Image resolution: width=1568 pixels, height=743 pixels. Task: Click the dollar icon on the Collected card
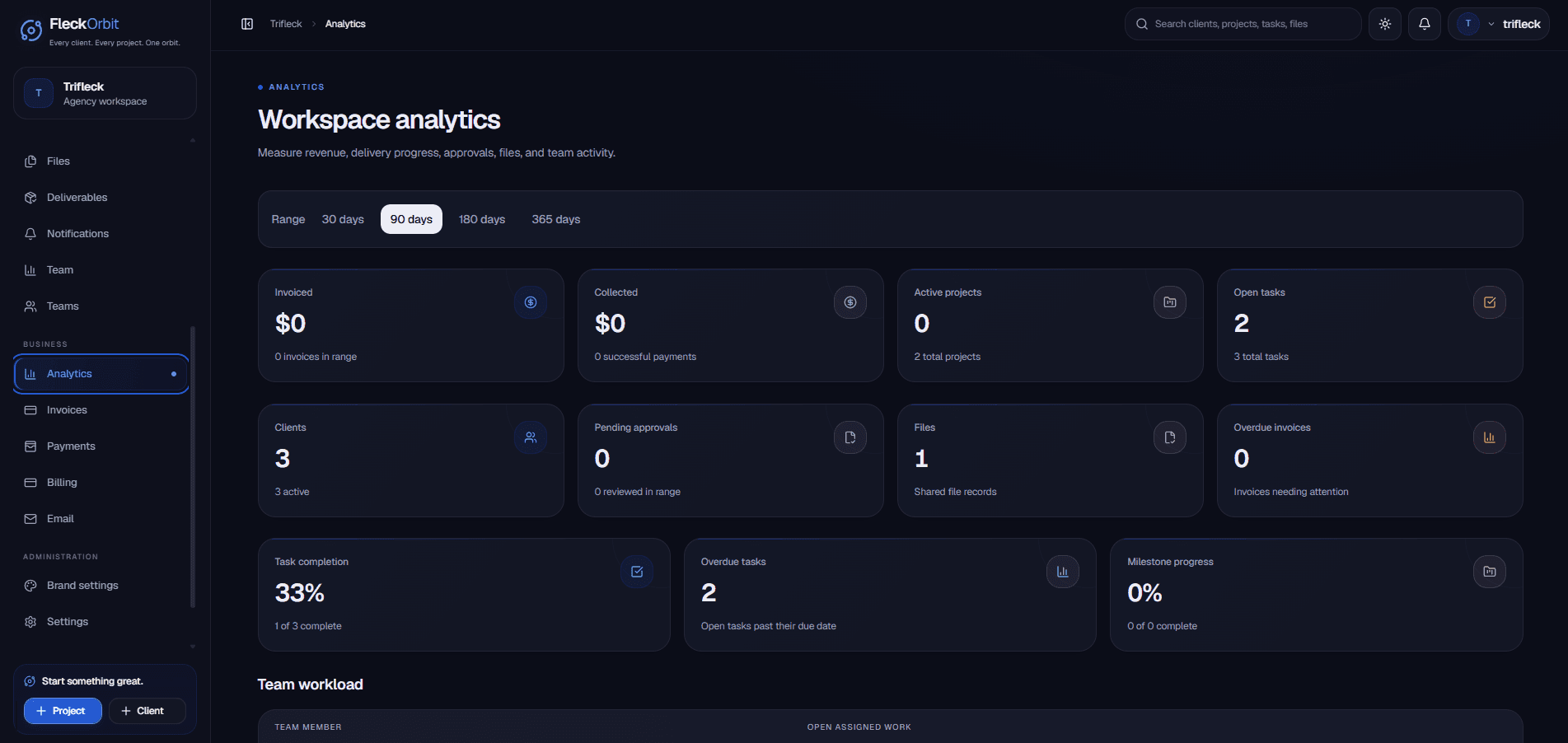pos(850,302)
